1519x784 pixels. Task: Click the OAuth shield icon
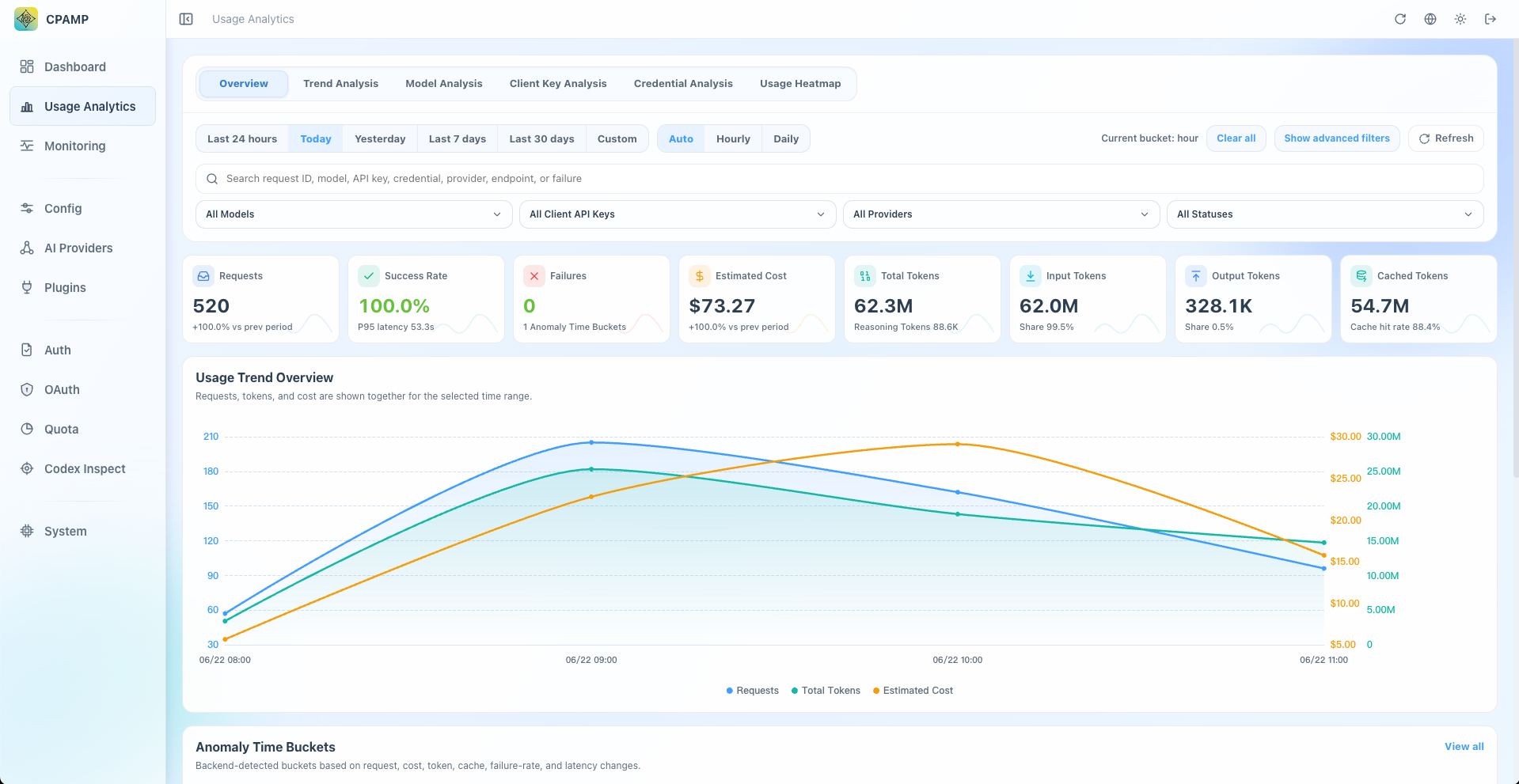coord(27,389)
